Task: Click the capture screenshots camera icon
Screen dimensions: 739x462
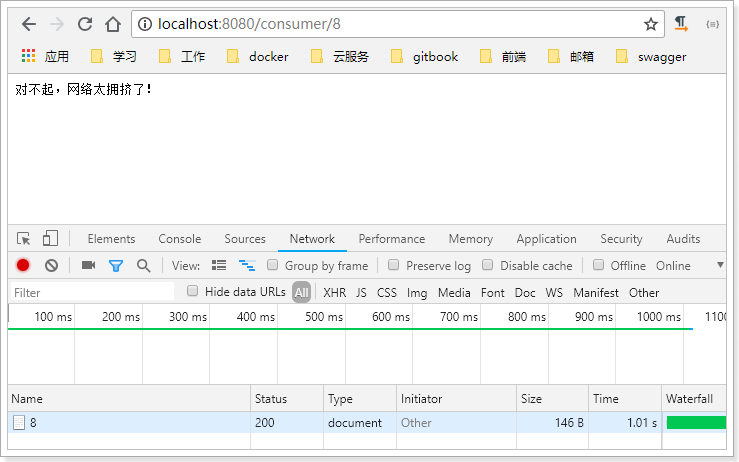Action: (88, 265)
